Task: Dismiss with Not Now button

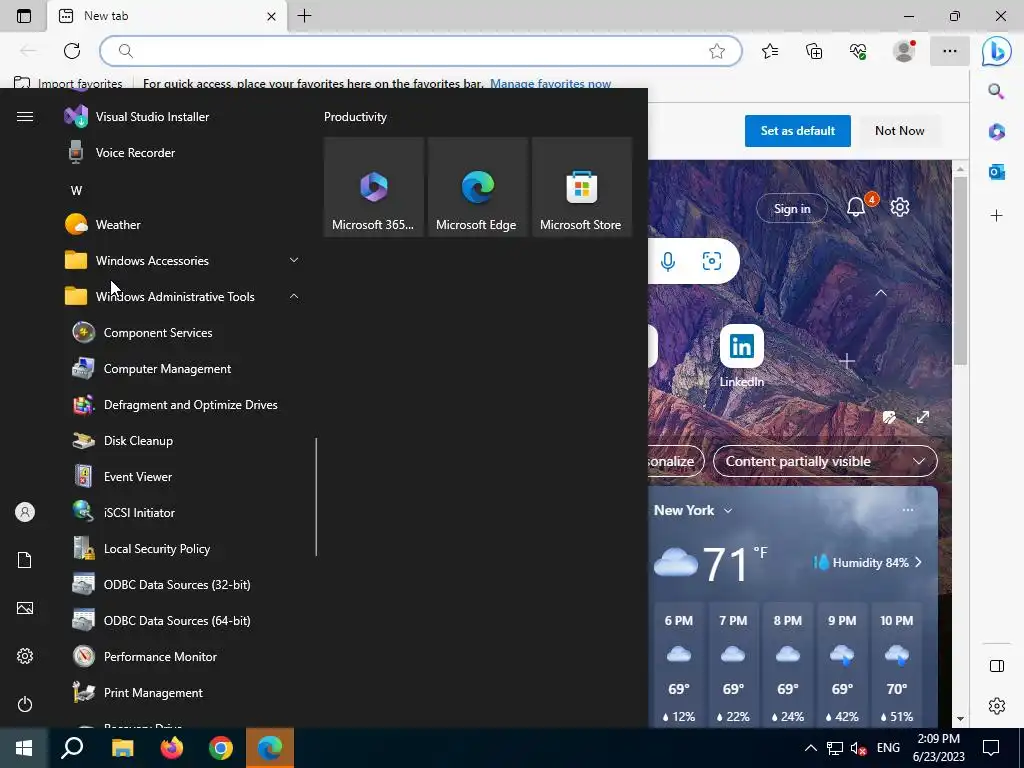Action: 899,131
